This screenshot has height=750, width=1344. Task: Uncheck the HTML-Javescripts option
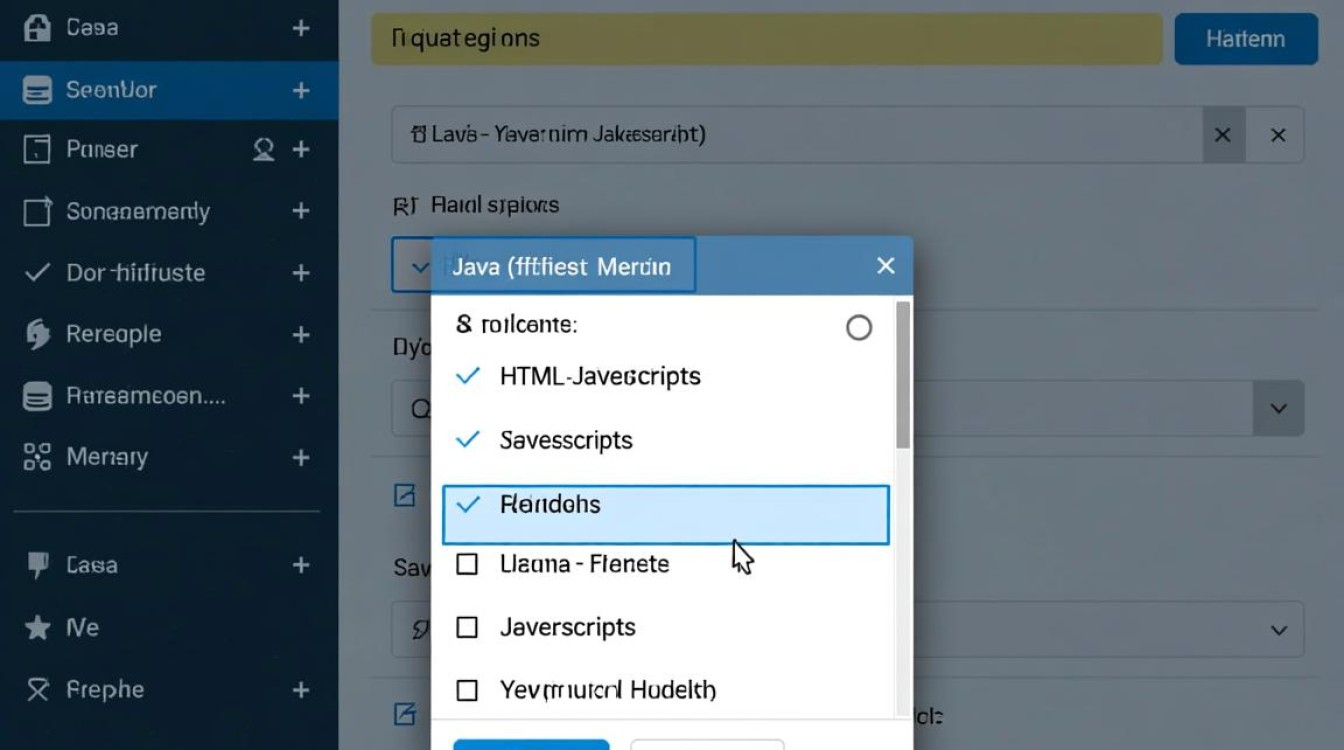point(467,377)
